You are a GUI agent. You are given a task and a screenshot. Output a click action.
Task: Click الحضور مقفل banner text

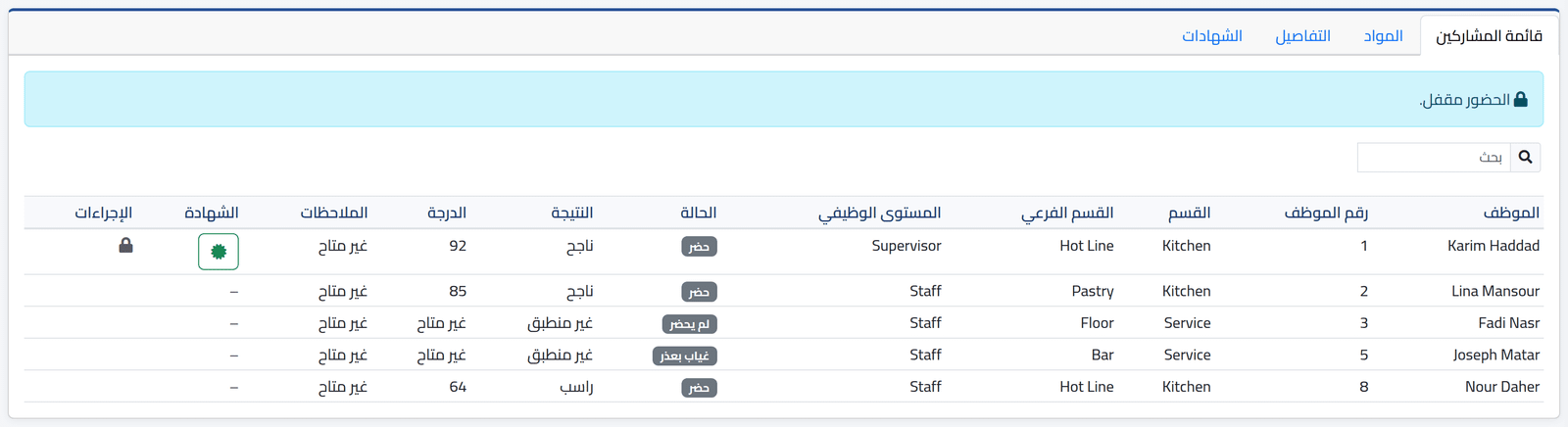coord(1464,100)
